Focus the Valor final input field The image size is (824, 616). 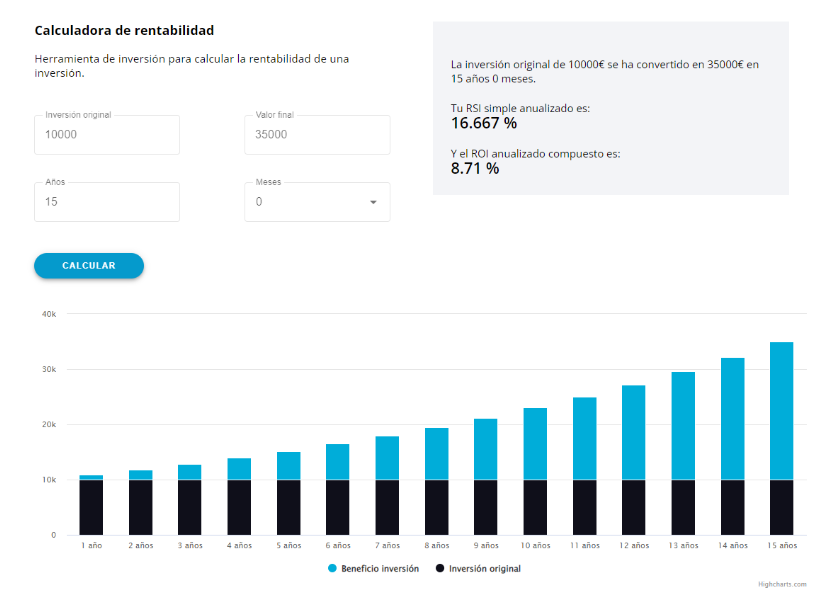(317, 135)
